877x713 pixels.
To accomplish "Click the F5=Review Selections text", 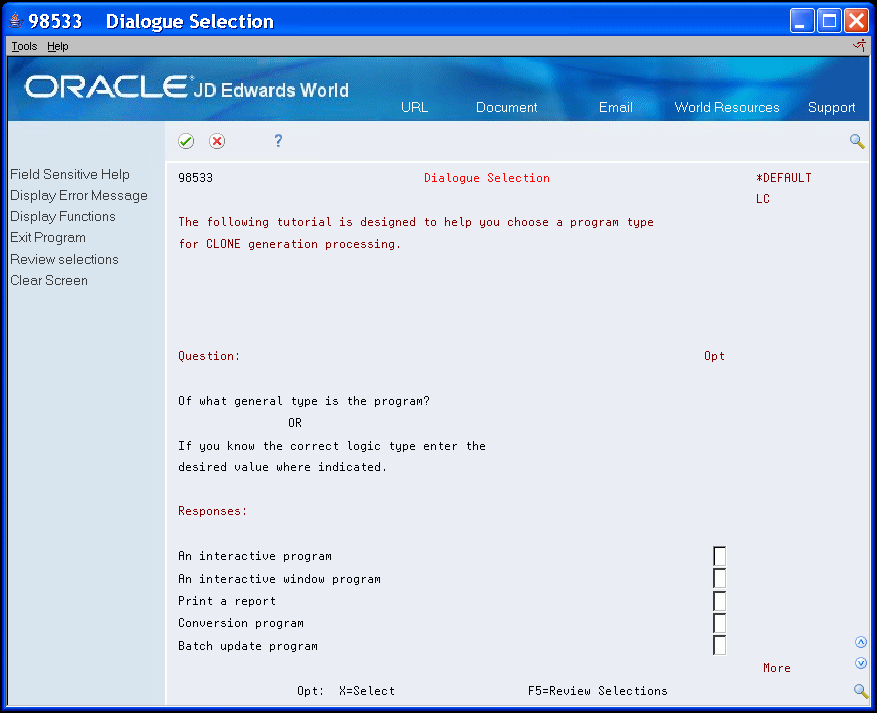I will [x=597, y=691].
